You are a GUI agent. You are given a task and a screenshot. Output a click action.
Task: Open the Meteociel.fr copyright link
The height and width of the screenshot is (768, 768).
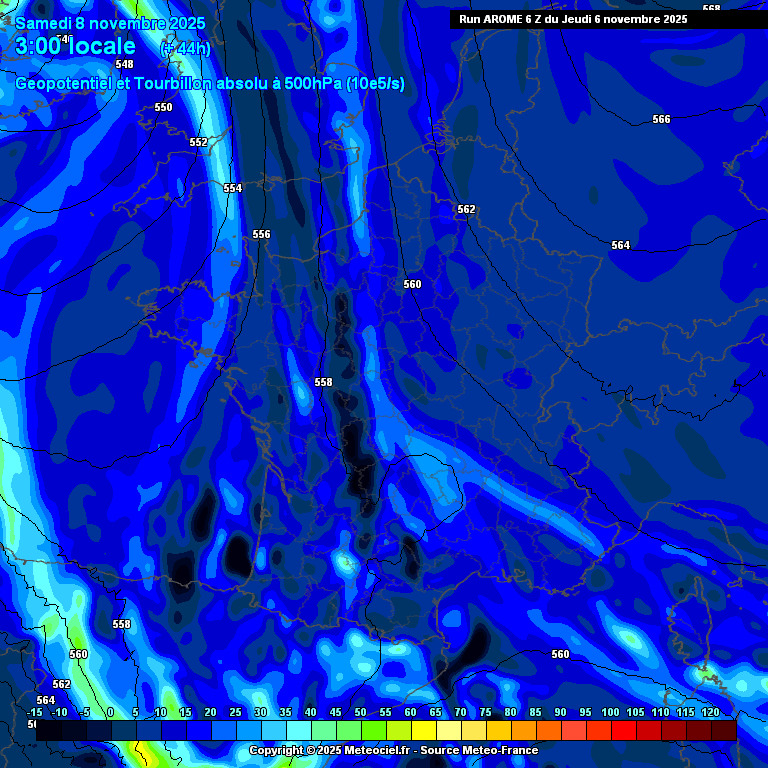tap(393, 750)
